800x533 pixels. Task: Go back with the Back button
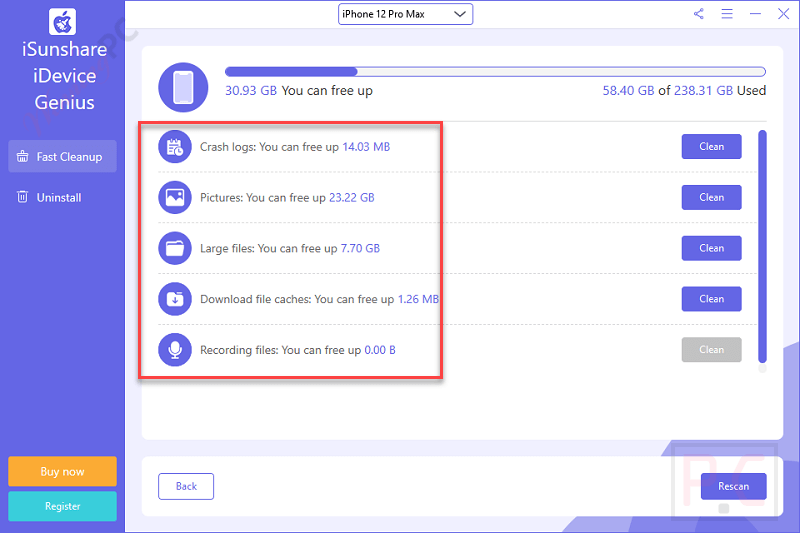[186, 487]
